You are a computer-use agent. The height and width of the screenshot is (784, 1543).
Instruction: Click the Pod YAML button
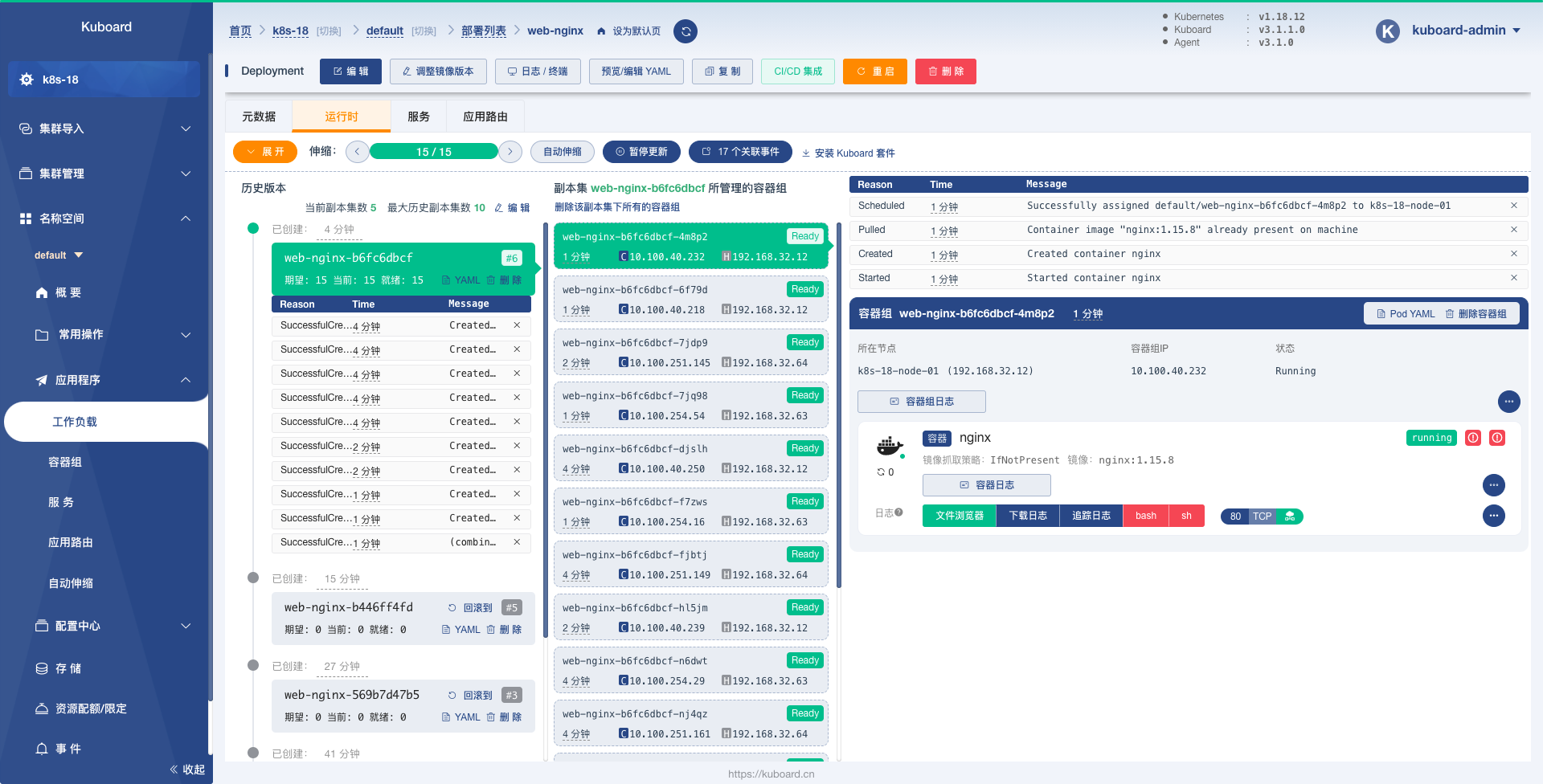point(1406,314)
